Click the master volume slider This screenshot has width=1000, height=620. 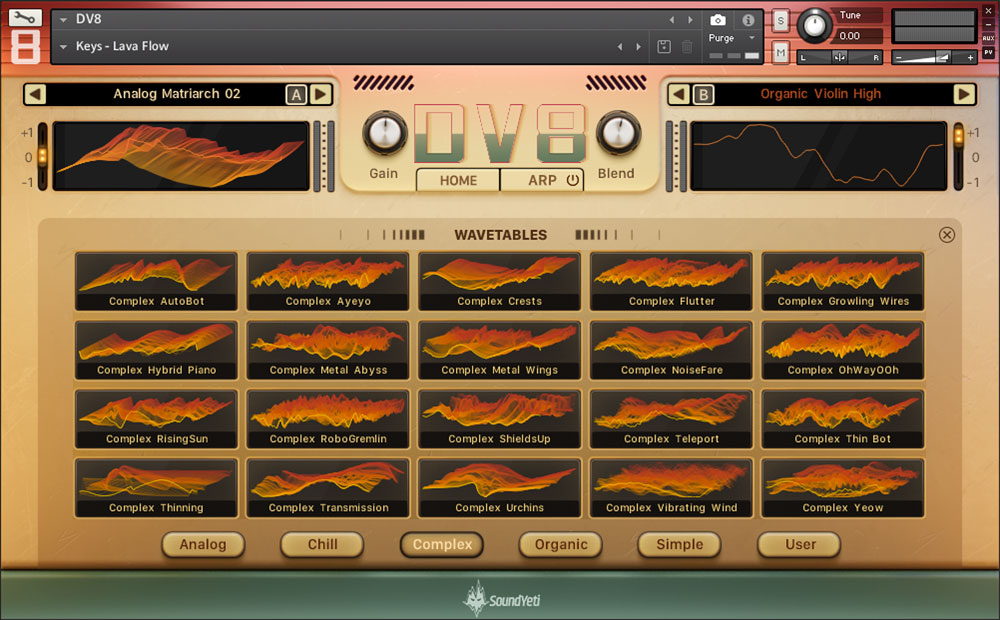pyautogui.click(x=934, y=57)
